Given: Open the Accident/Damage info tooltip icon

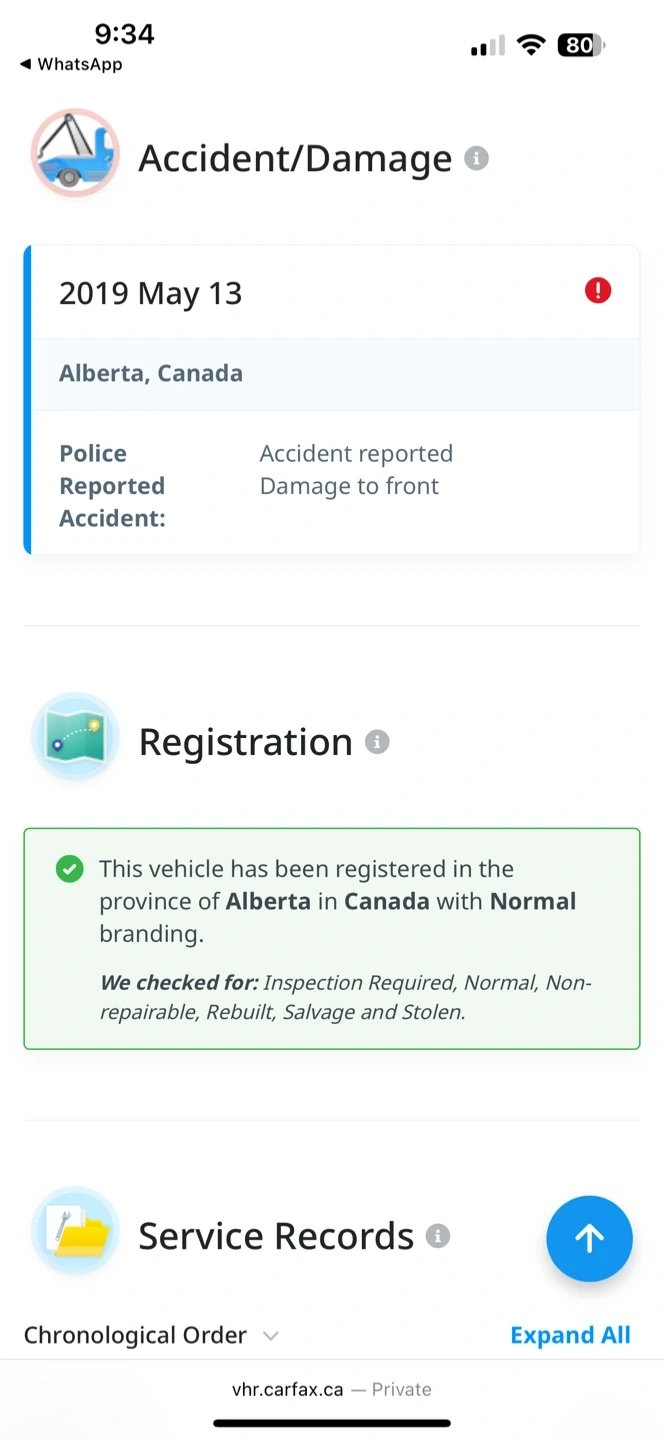Looking at the screenshot, I should (x=477, y=158).
